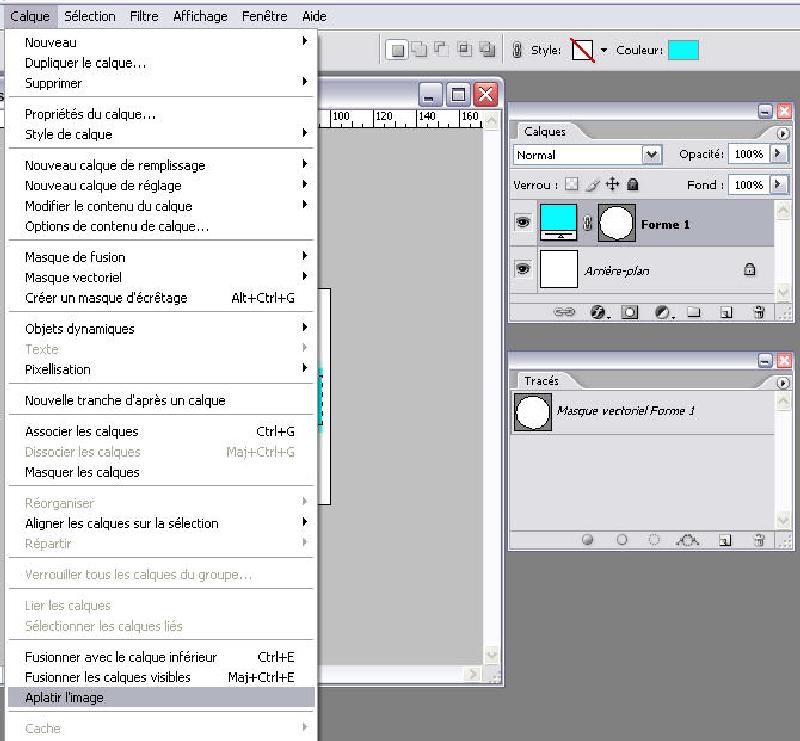800x741 pixels.
Task: Create a new adjustment layer icon
Action: click(662, 312)
